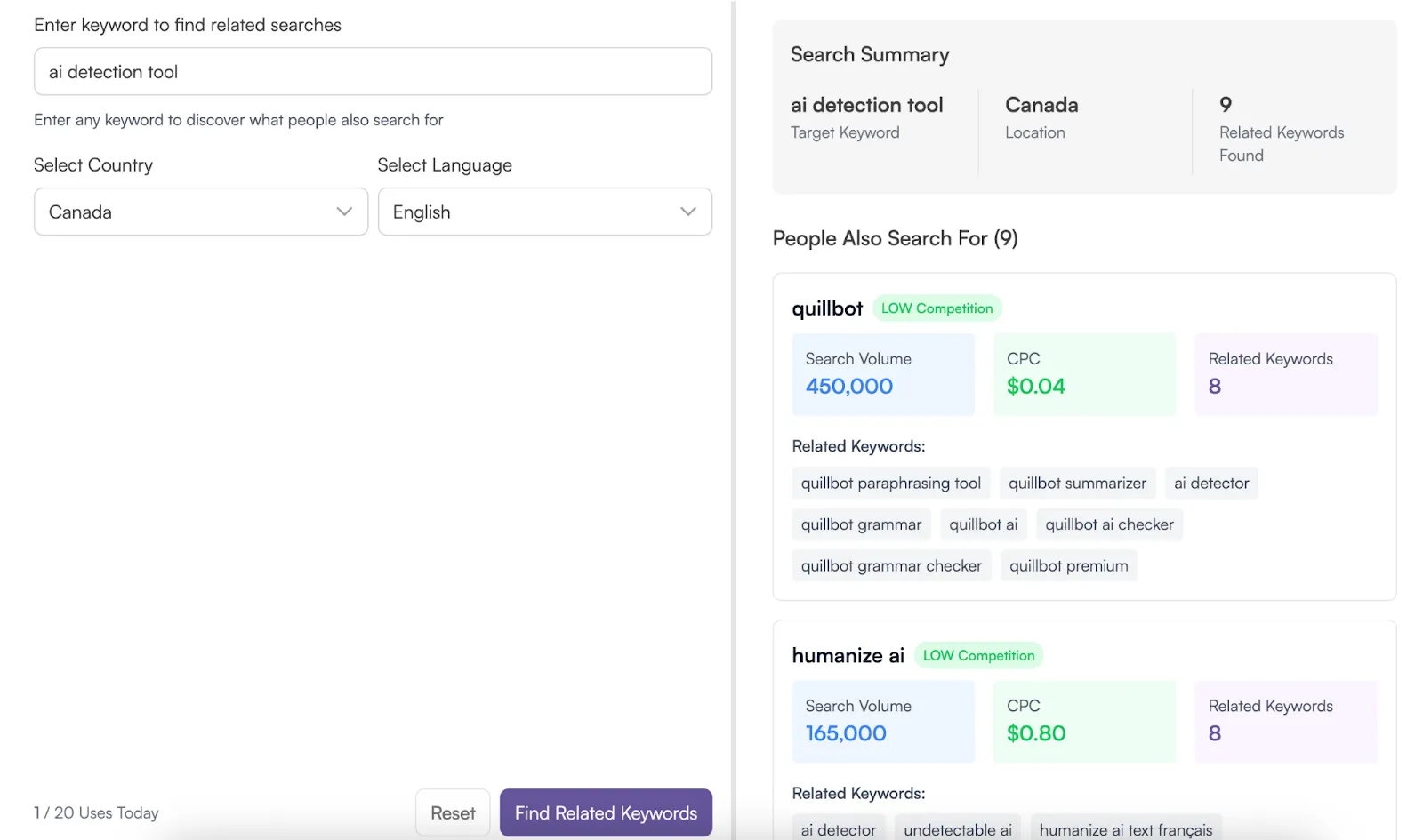This screenshot has height=840, width=1423.
Task: Click the 'People Also Search For (9)' heading
Action: point(896,238)
